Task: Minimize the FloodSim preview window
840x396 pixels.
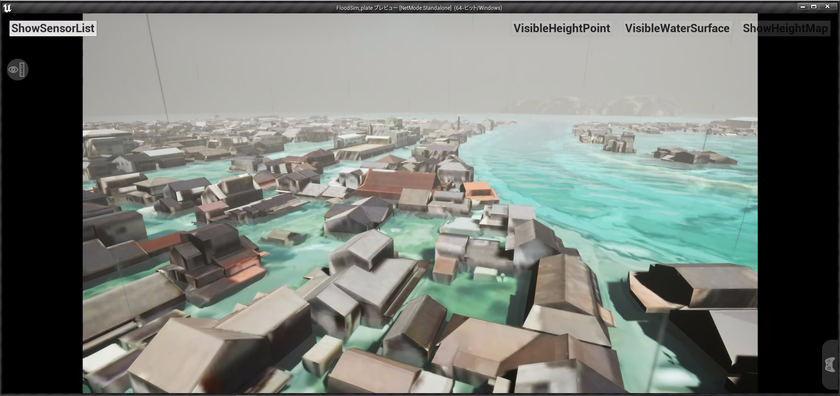Action: pyautogui.click(x=802, y=6)
